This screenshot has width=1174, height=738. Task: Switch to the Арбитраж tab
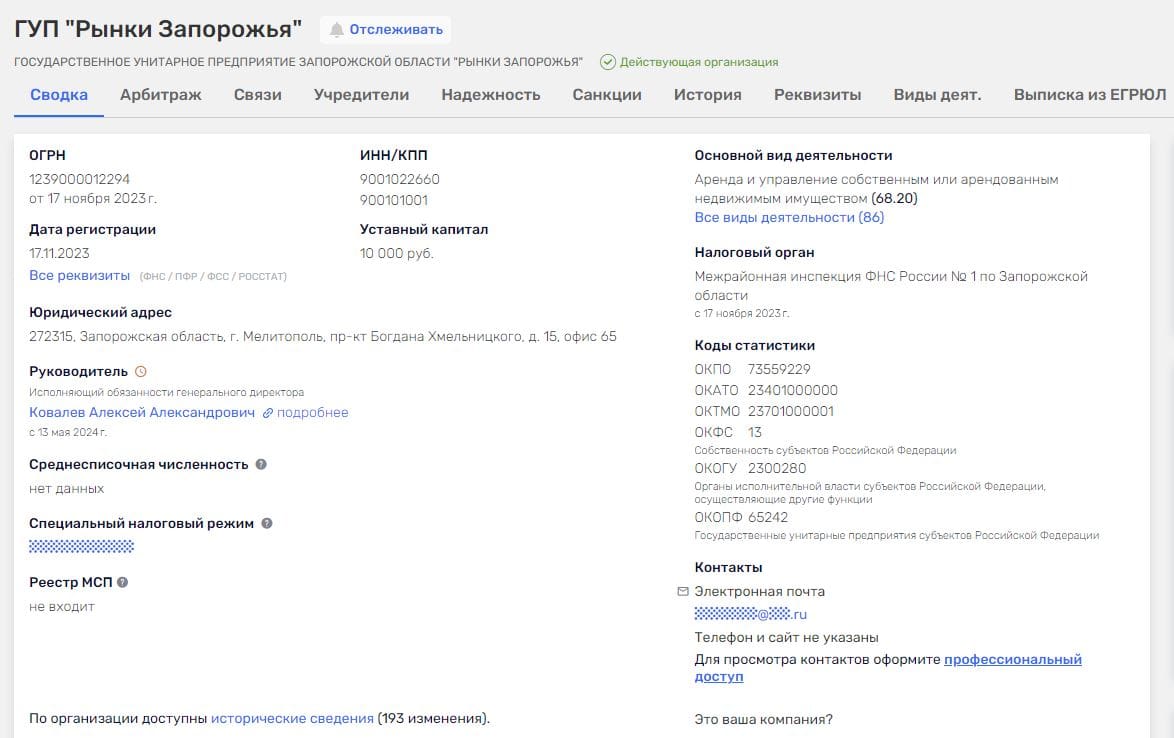(161, 95)
